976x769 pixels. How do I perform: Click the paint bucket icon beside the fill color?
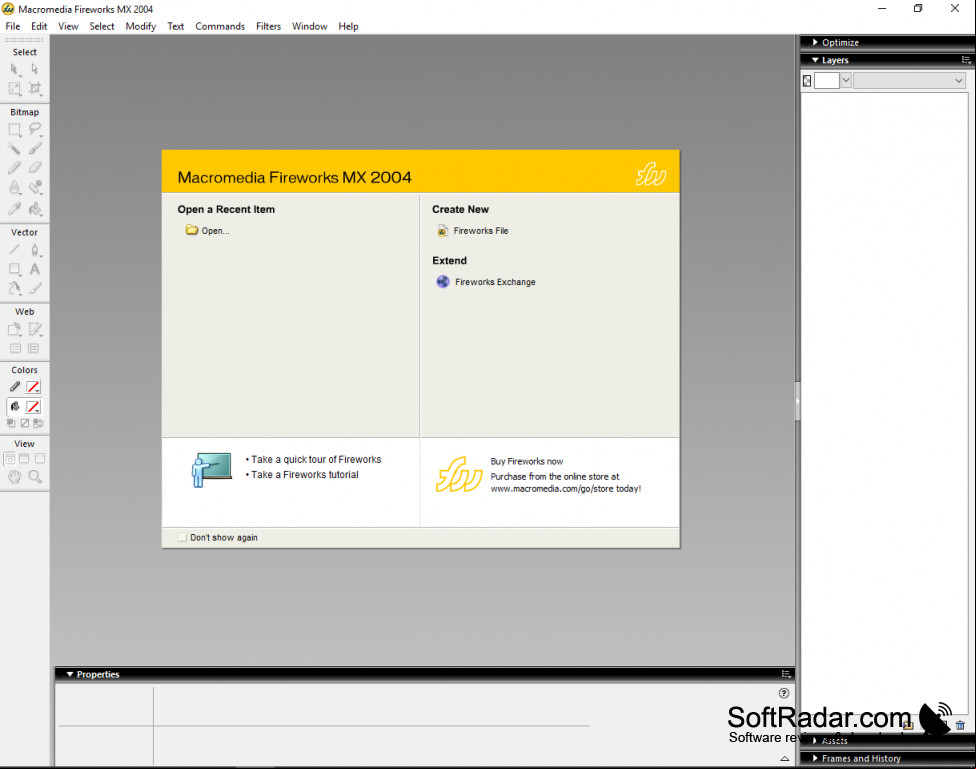pos(15,407)
